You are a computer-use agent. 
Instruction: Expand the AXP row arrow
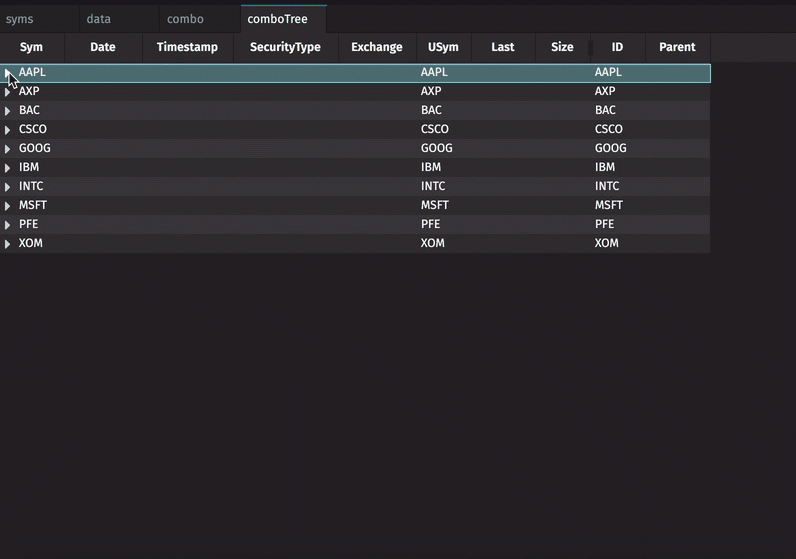tap(7, 92)
